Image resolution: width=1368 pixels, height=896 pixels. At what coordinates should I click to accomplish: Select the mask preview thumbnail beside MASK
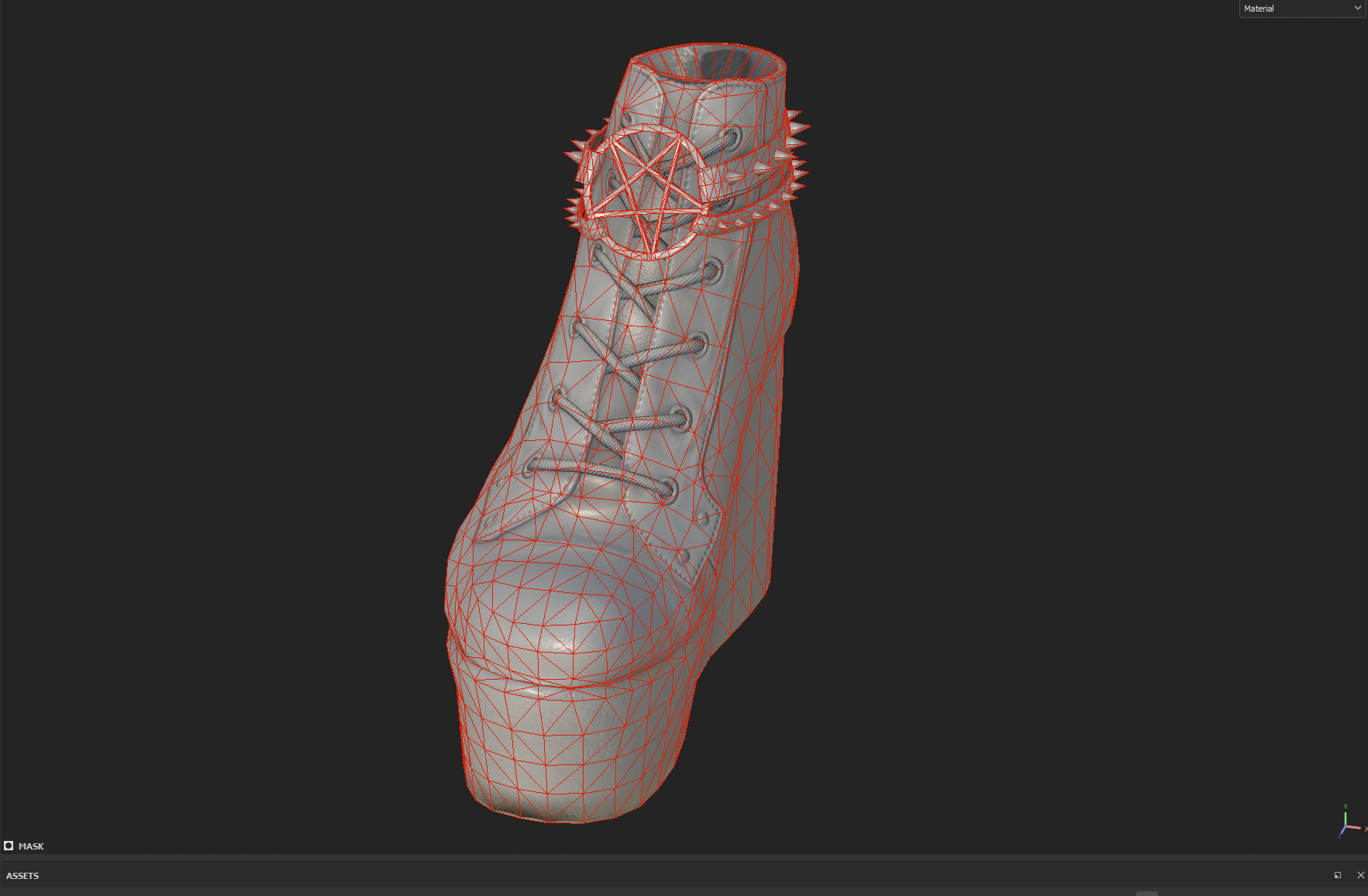(x=9, y=846)
